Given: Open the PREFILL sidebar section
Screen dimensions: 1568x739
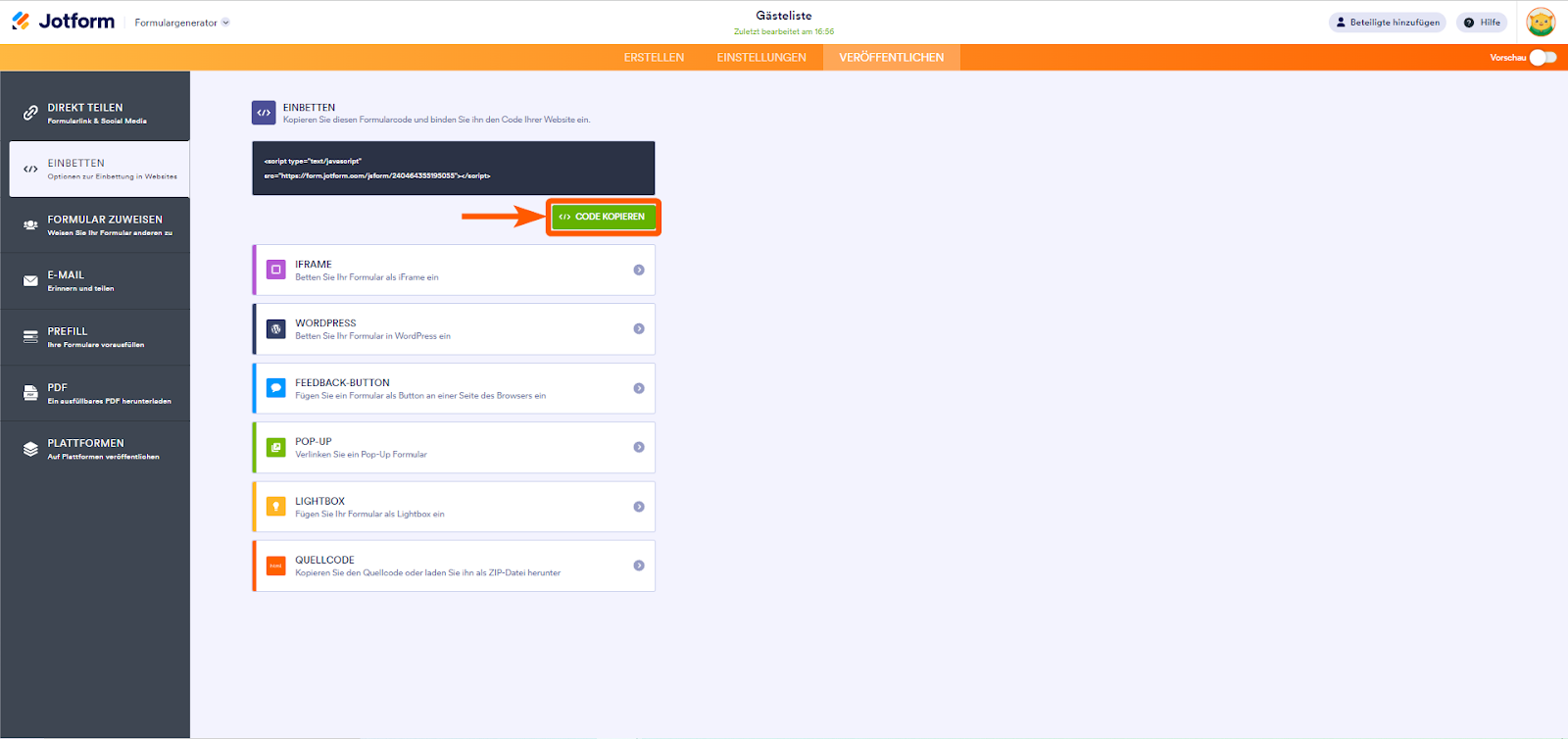Looking at the screenshot, I should point(95,337).
